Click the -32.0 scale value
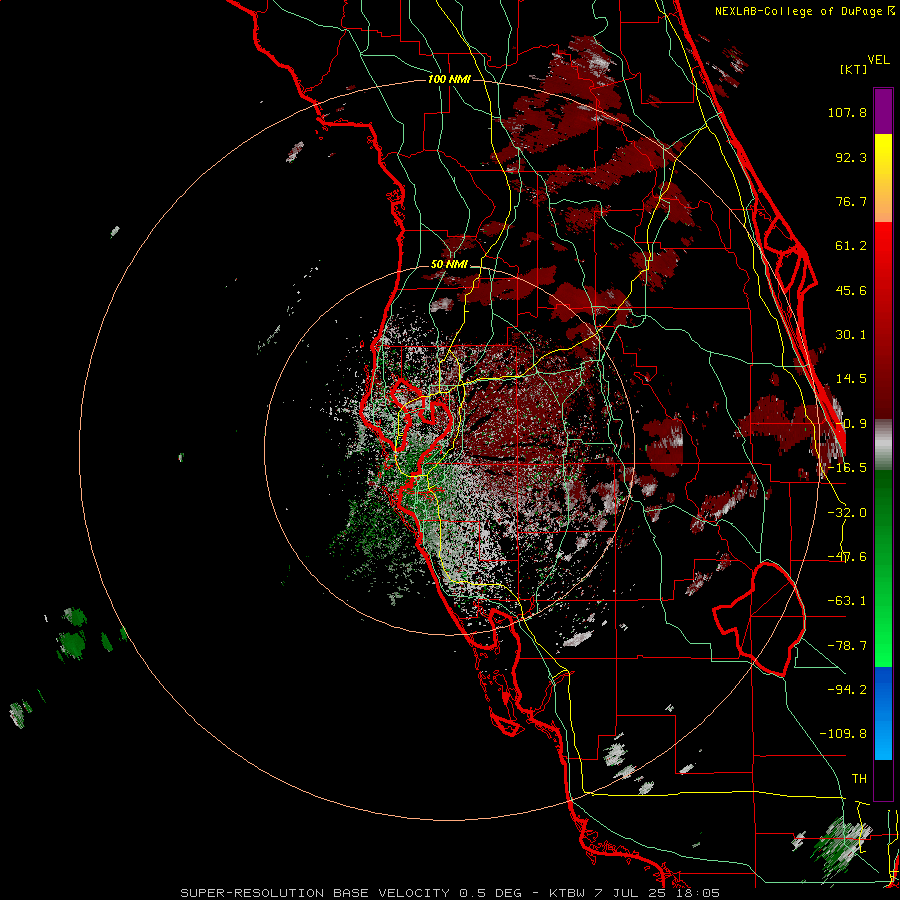The height and width of the screenshot is (900, 900). (847, 513)
